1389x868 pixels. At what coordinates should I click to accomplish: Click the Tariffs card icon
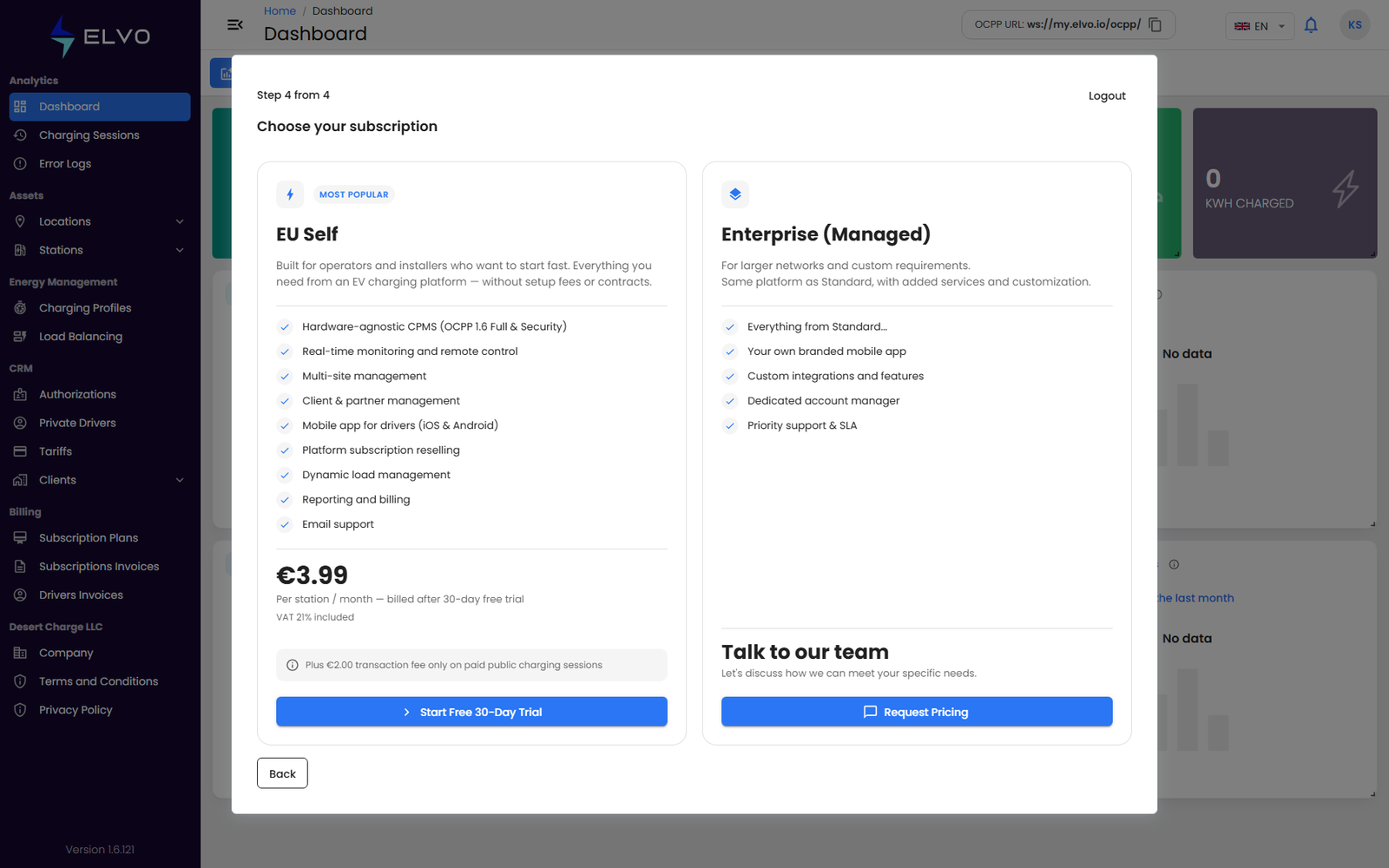[20, 451]
